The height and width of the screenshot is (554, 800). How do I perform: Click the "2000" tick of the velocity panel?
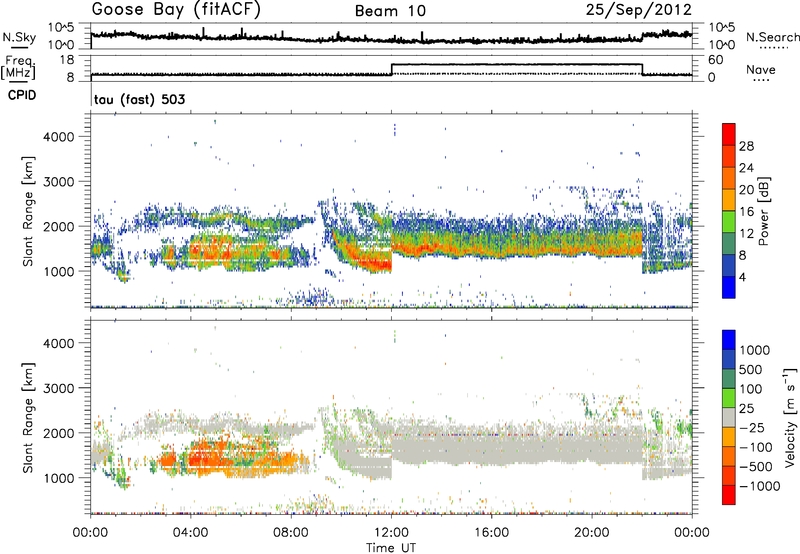tap(58, 433)
